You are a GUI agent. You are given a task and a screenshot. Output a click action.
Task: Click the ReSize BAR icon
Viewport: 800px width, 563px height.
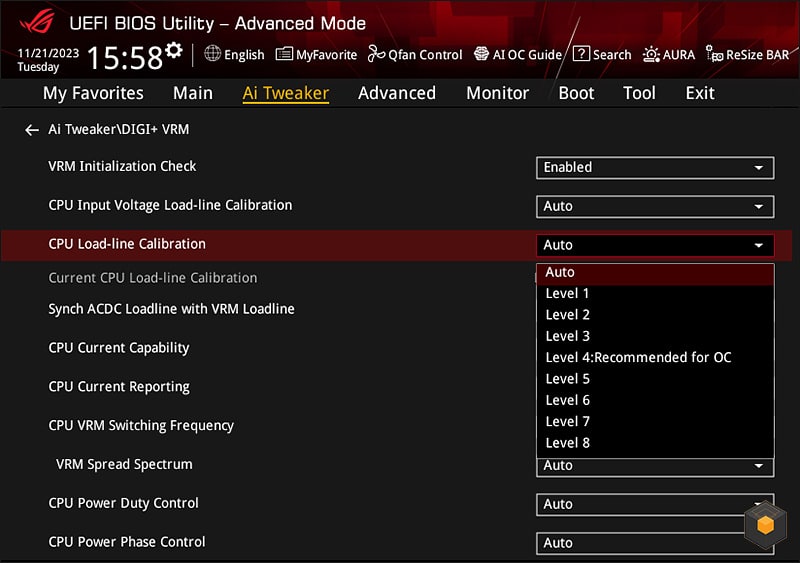714,53
